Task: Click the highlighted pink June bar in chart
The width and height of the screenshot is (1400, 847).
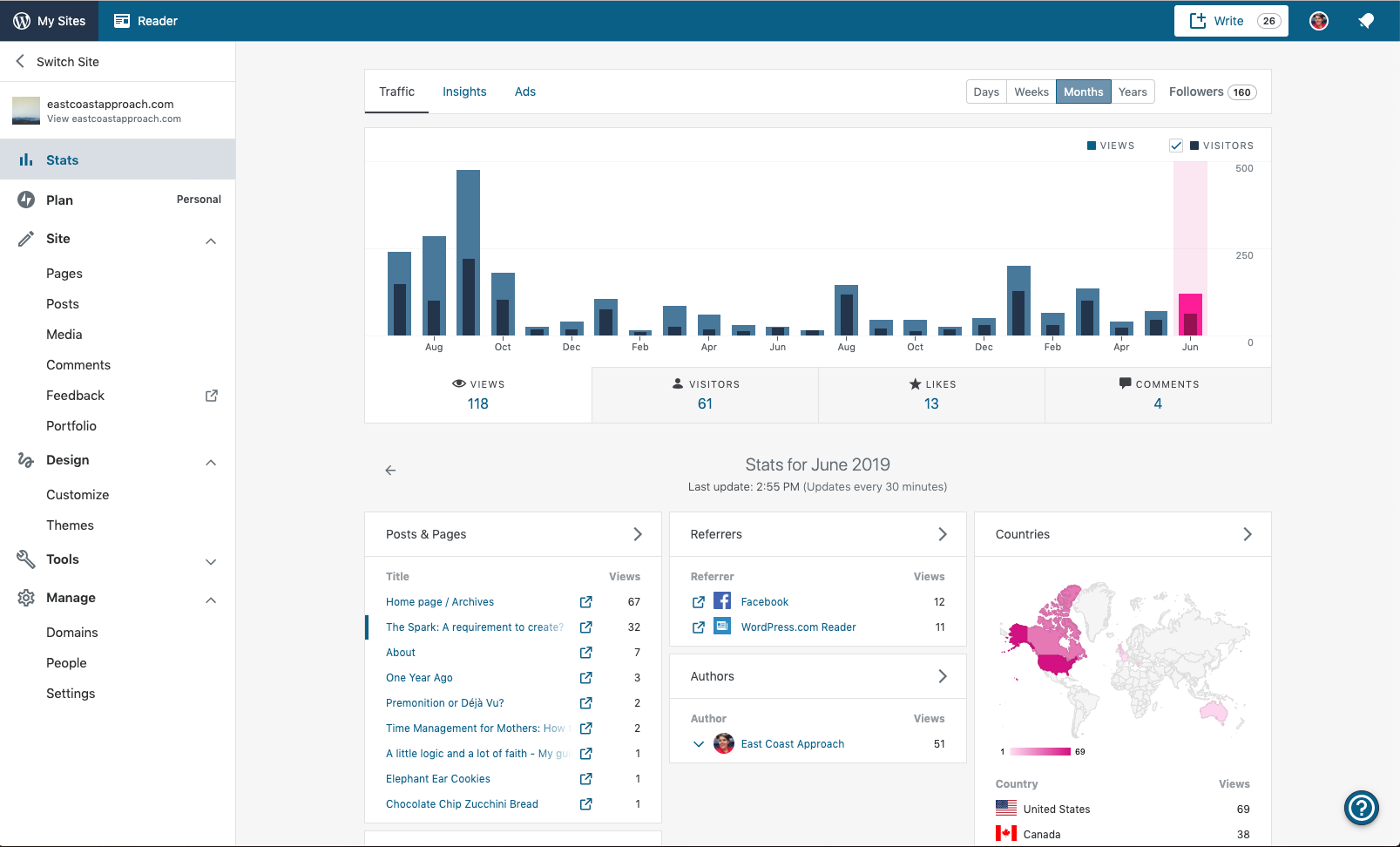Action: click(1190, 314)
